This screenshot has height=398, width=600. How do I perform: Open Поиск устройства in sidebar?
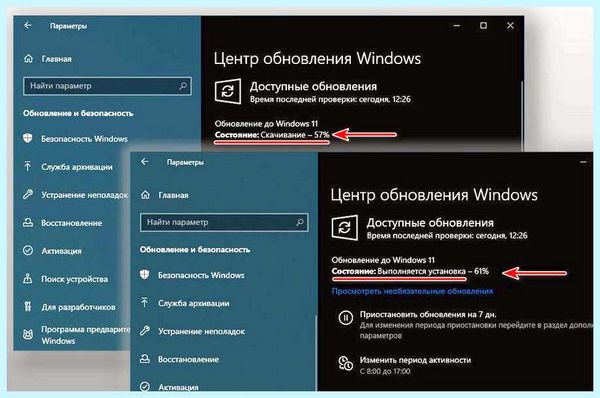click(74, 279)
